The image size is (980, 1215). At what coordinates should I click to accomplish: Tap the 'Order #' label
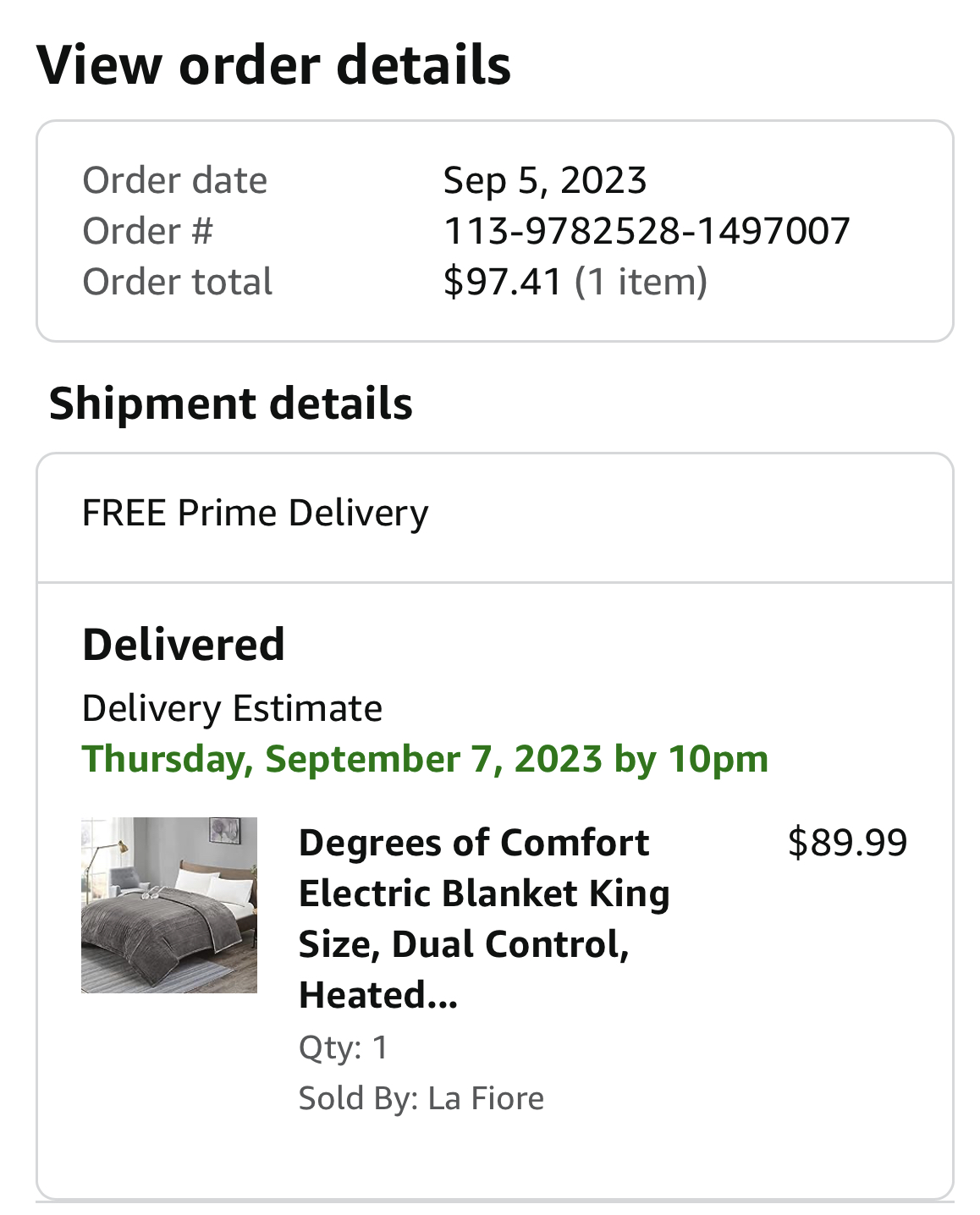click(147, 231)
